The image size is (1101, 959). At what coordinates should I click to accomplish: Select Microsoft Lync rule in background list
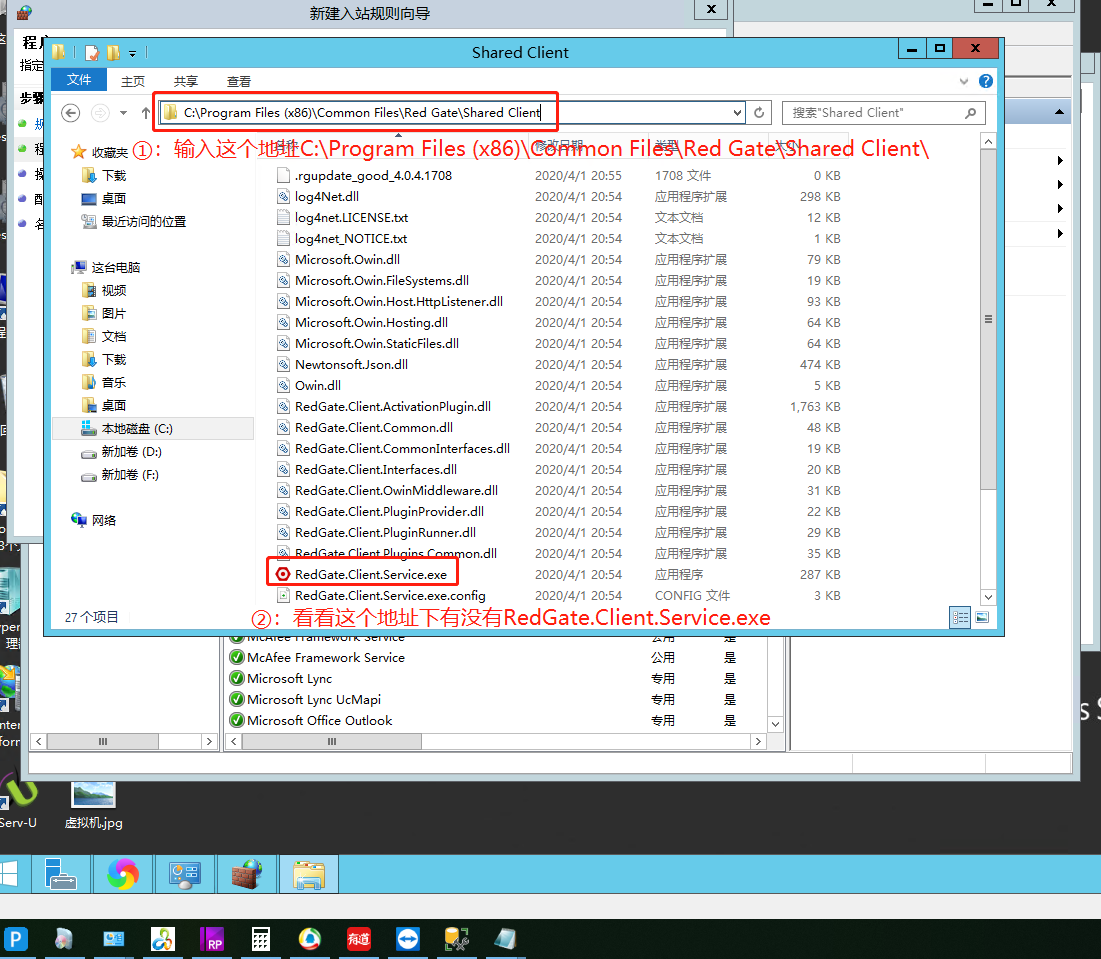tap(289, 679)
